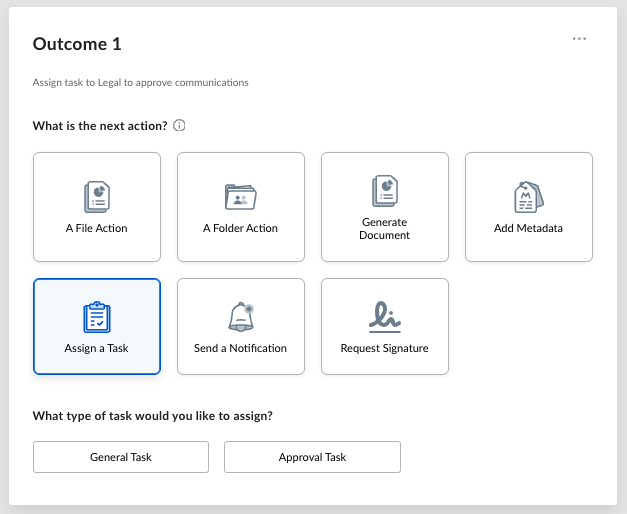Click the info icon beside next action question
This screenshot has height=514, width=627.
click(179, 126)
